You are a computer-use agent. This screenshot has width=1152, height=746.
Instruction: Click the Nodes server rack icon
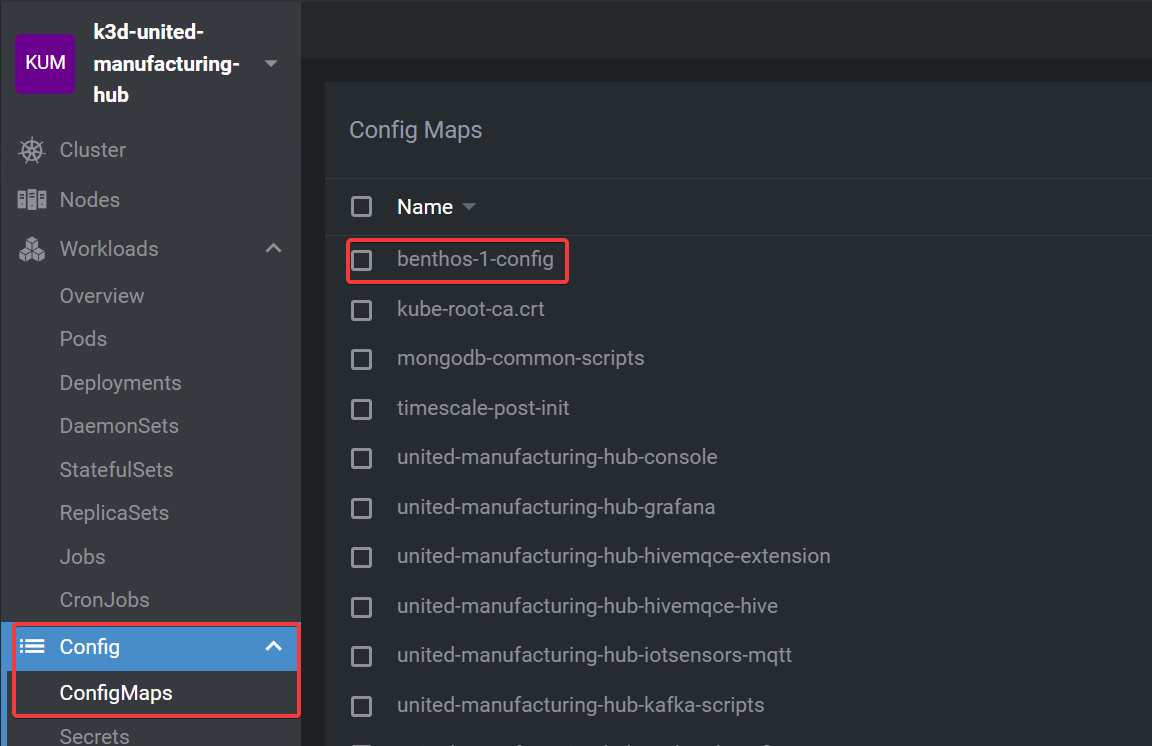tap(32, 200)
